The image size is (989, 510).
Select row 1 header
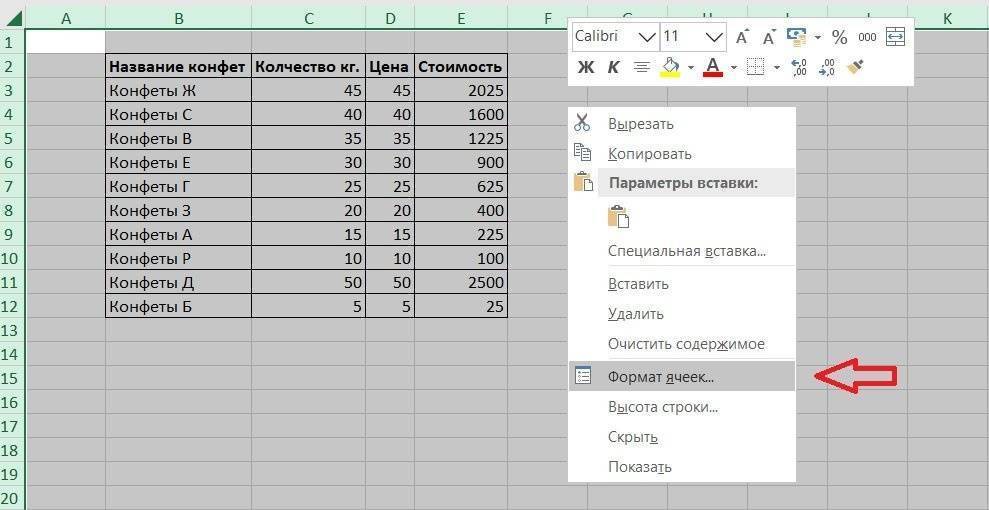(x=13, y=42)
